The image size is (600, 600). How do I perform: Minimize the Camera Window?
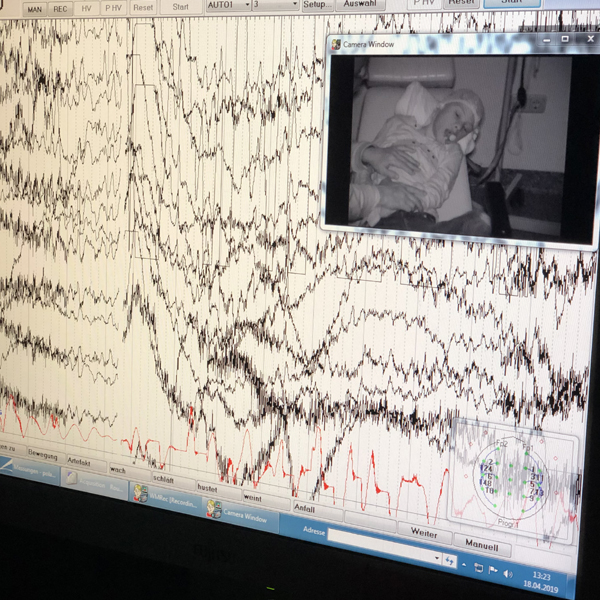point(546,40)
